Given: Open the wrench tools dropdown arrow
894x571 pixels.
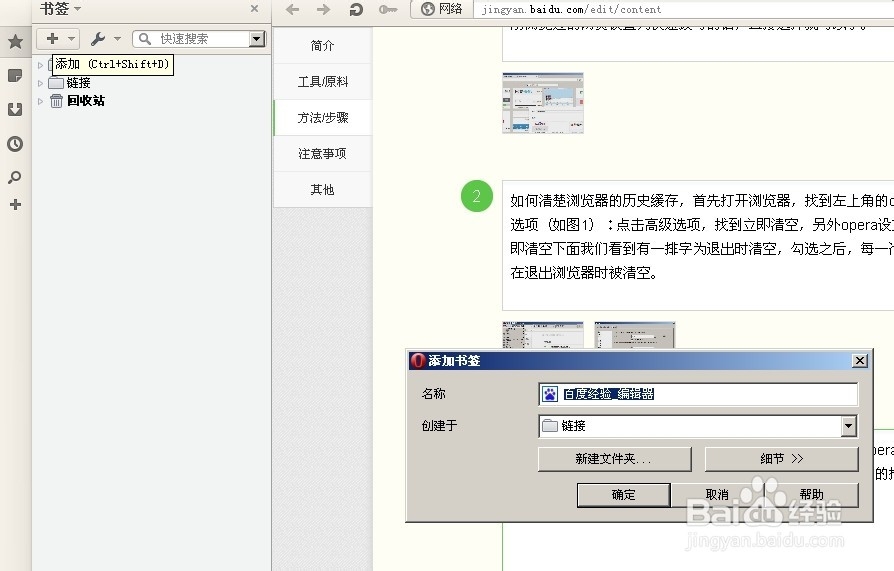Looking at the screenshot, I should [117, 39].
